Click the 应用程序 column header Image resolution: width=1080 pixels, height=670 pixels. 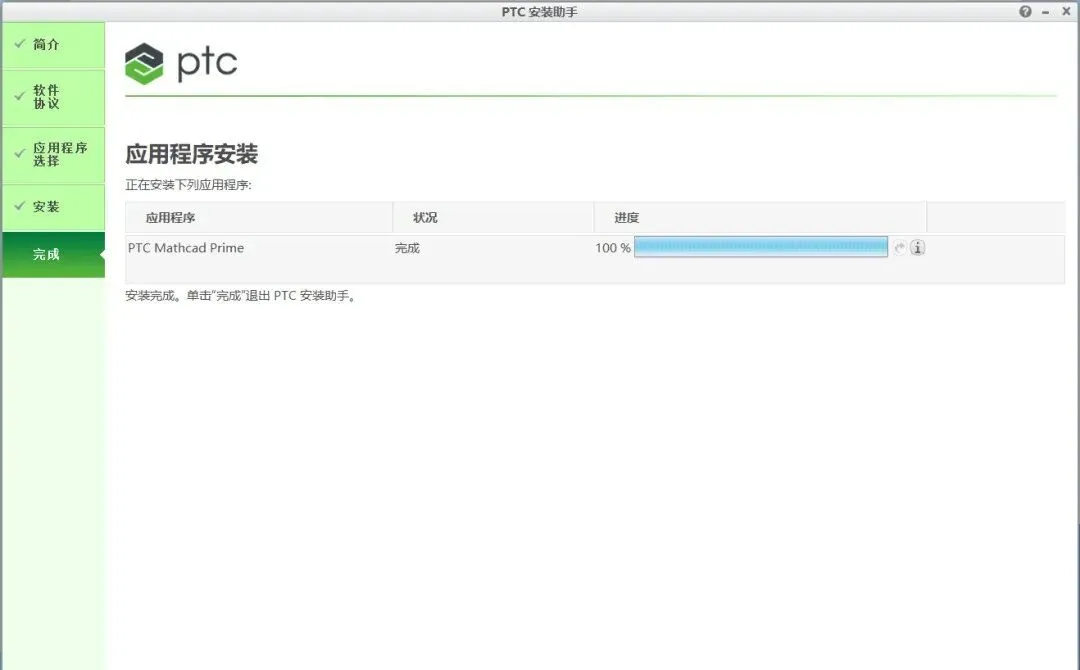coord(259,218)
